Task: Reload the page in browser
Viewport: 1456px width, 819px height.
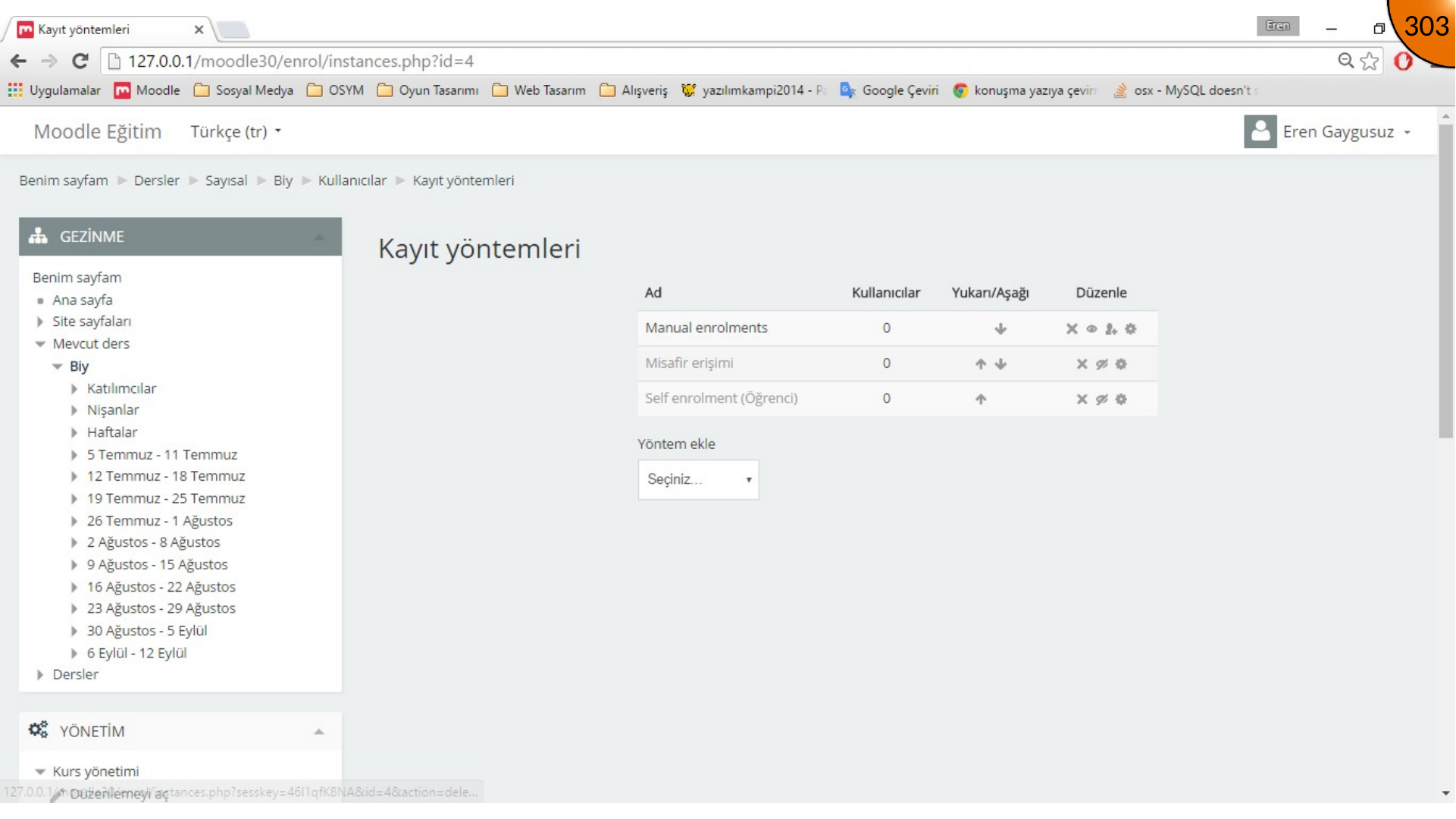Action: click(80, 61)
